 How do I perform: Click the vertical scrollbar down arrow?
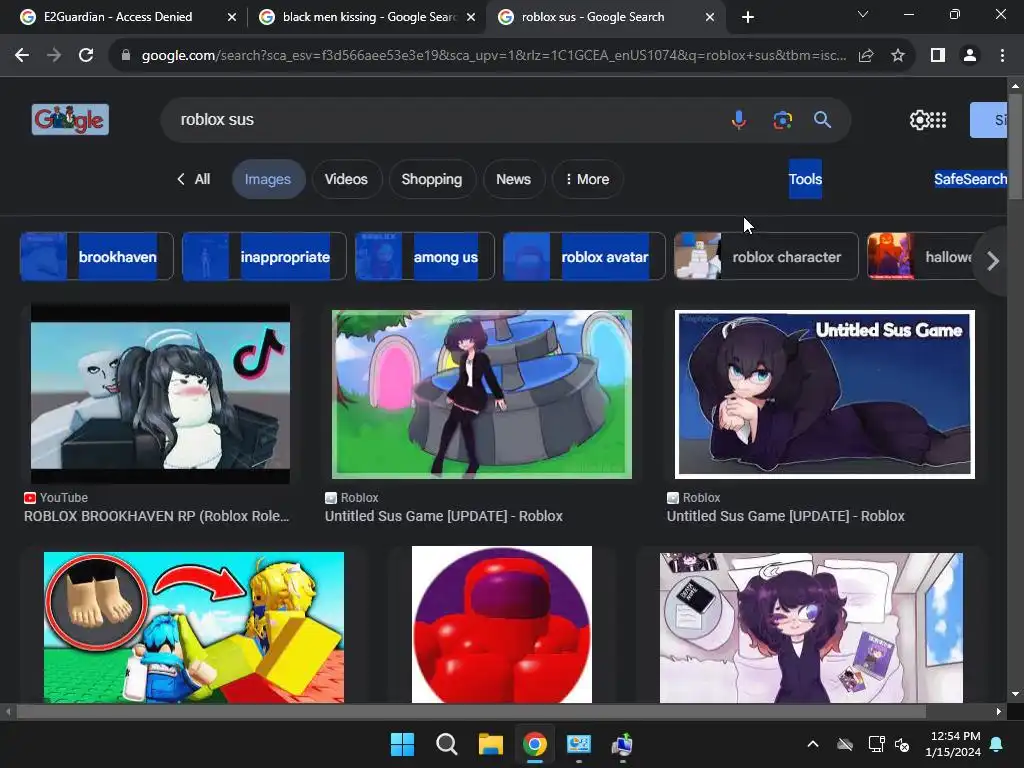1015,694
